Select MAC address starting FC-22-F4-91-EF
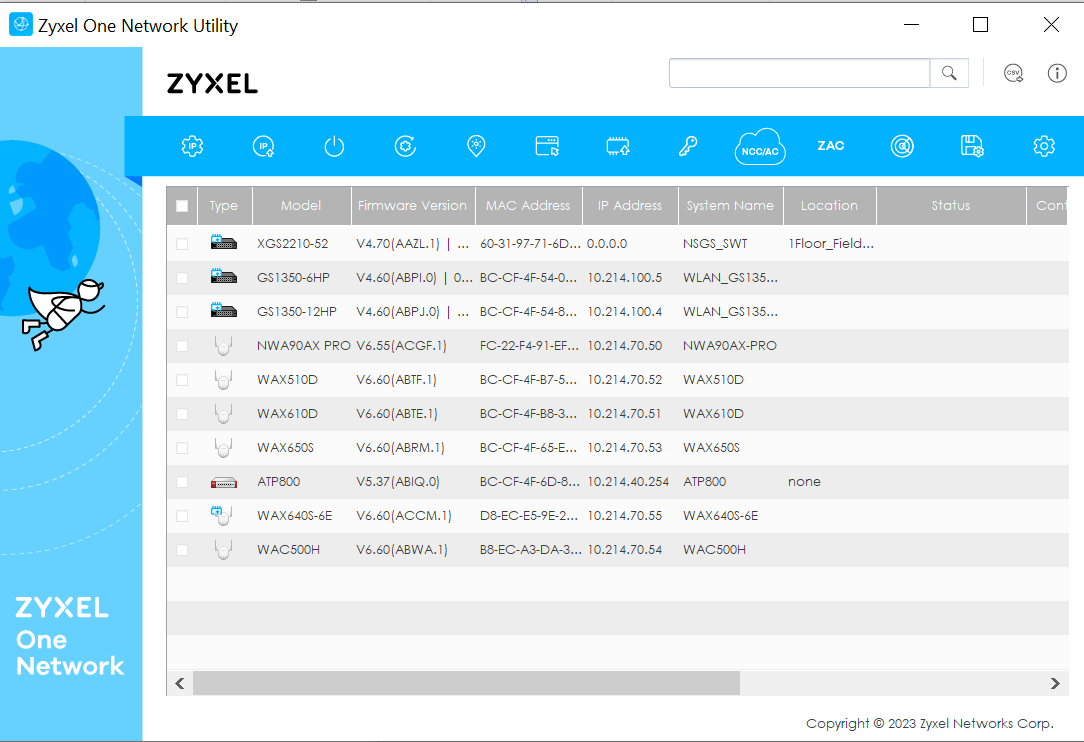Image resolution: width=1084 pixels, height=742 pixels. point(529,346)
